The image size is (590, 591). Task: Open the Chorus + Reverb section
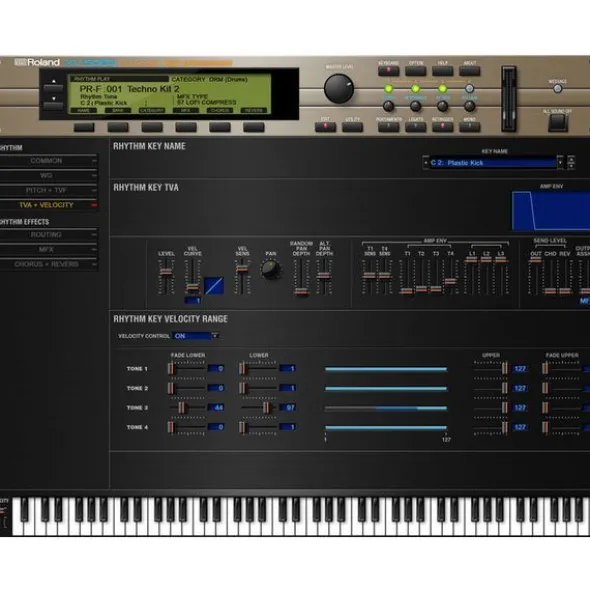pos(48,264)
